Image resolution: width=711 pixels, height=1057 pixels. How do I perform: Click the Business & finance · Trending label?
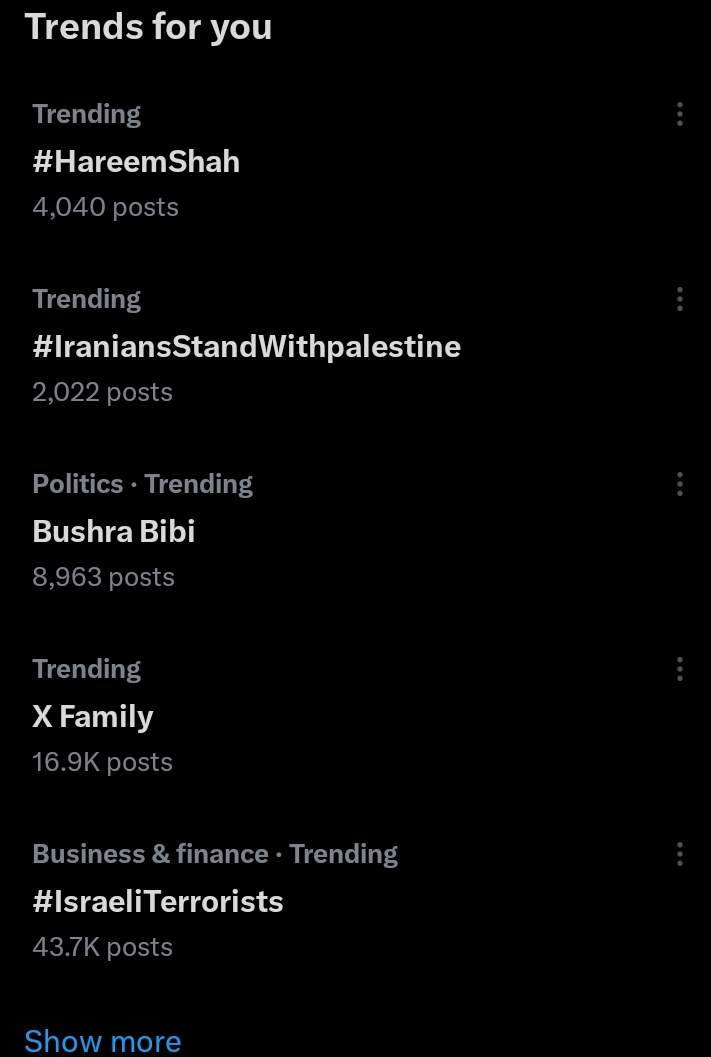(x=215, y=855)
